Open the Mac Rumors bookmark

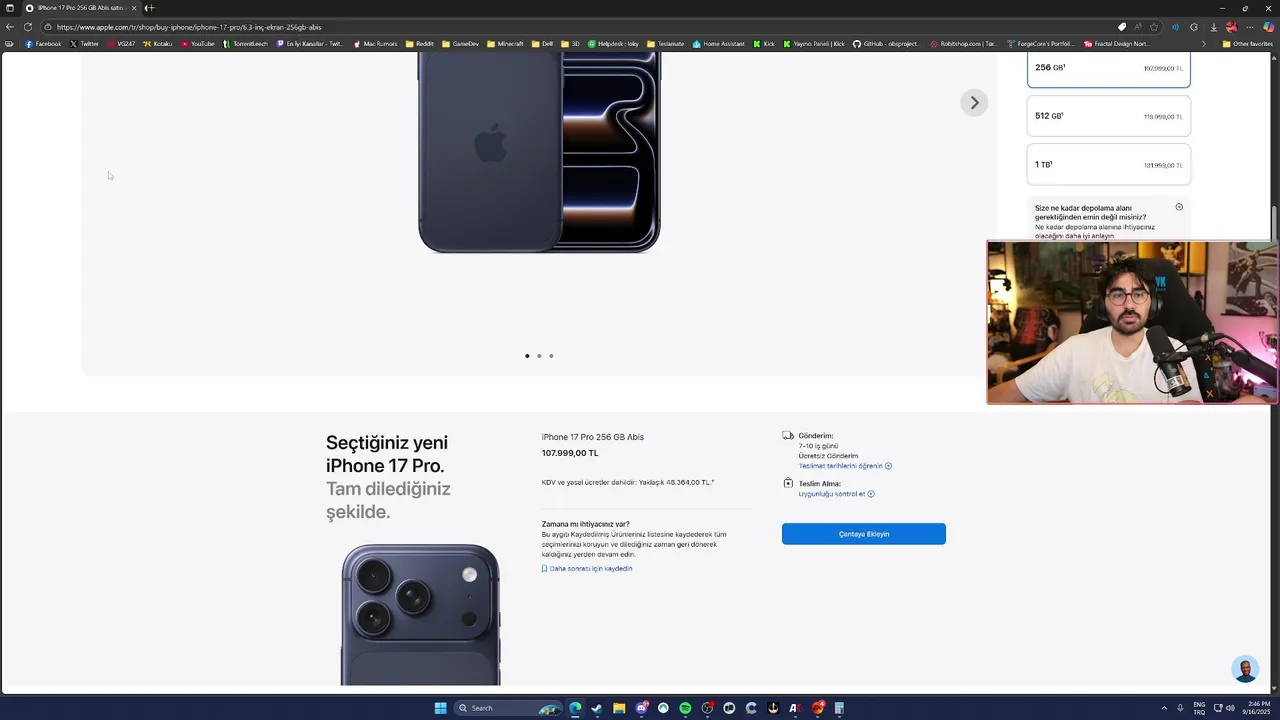(x=375, y=44)
